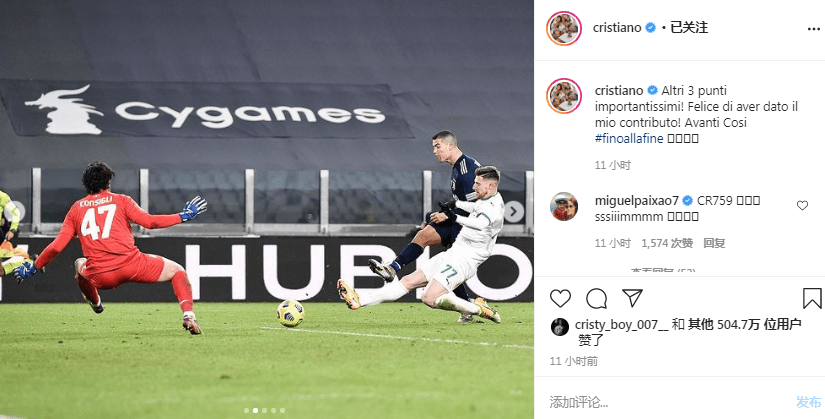This screenshot has width=825, height=419.
Task: View 1,574 次赞 likes on comment
Action: click(667, 243)
